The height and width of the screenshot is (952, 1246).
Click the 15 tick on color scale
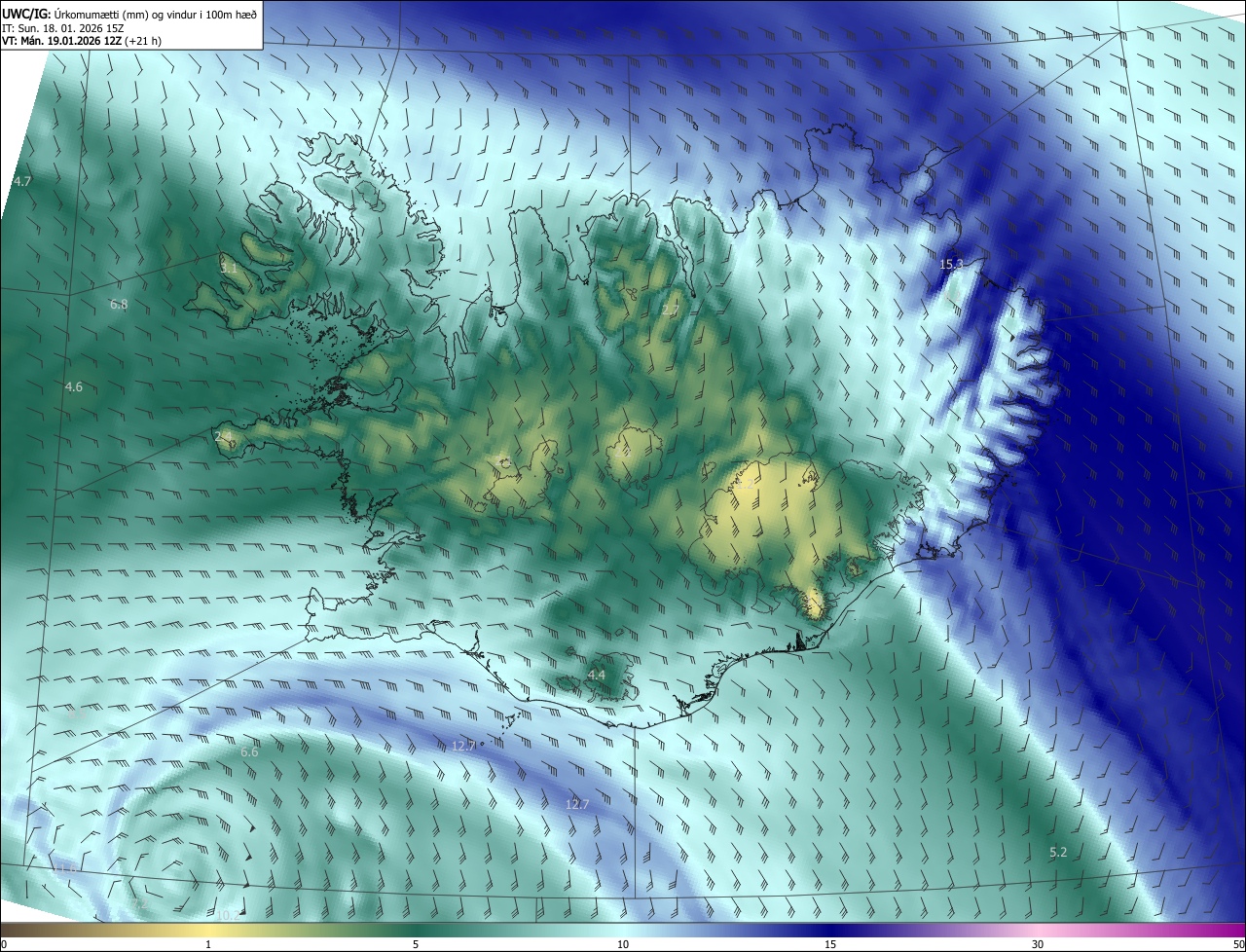point(830,944)
